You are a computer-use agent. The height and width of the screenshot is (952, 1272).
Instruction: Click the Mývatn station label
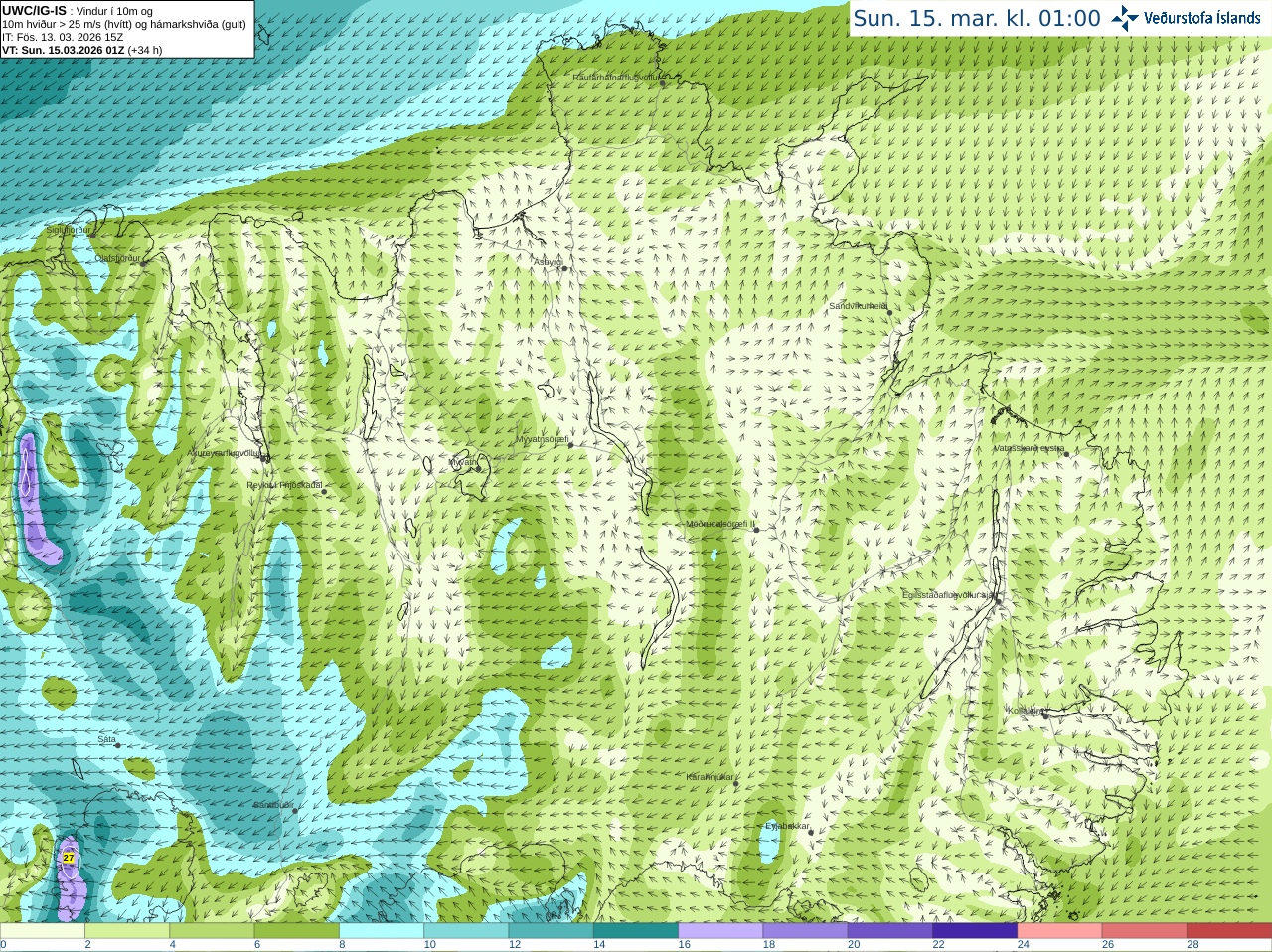tap(463, 462)
